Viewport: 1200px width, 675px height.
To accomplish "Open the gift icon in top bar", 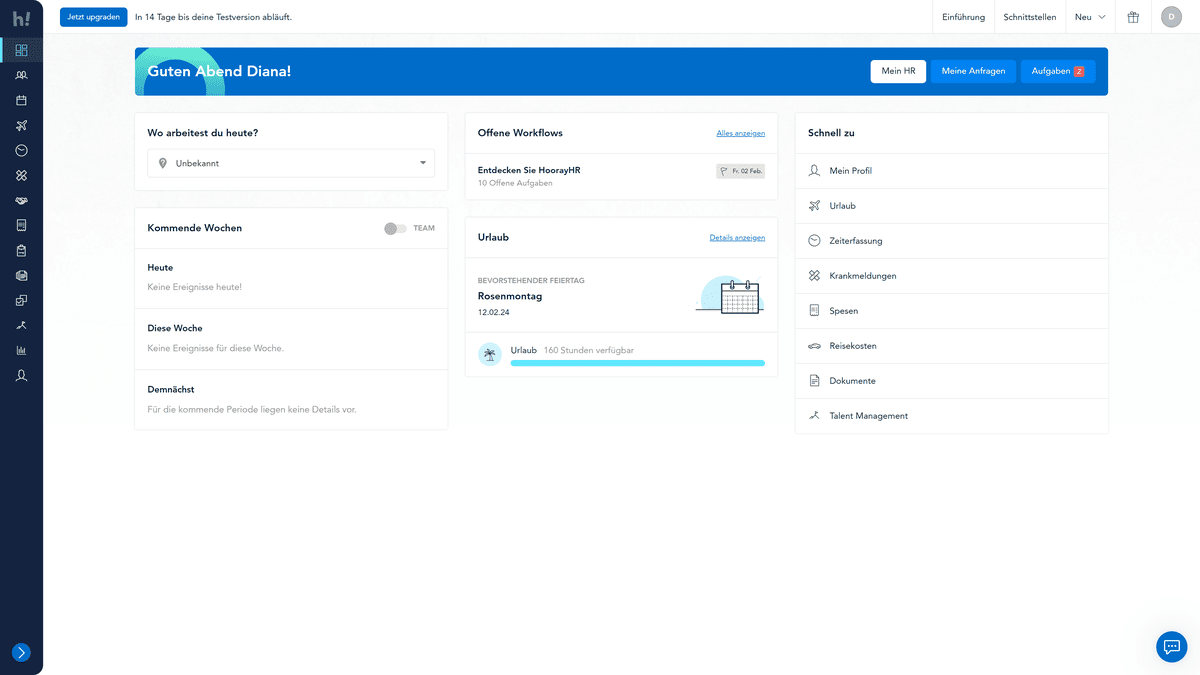I will (1133, 17).
